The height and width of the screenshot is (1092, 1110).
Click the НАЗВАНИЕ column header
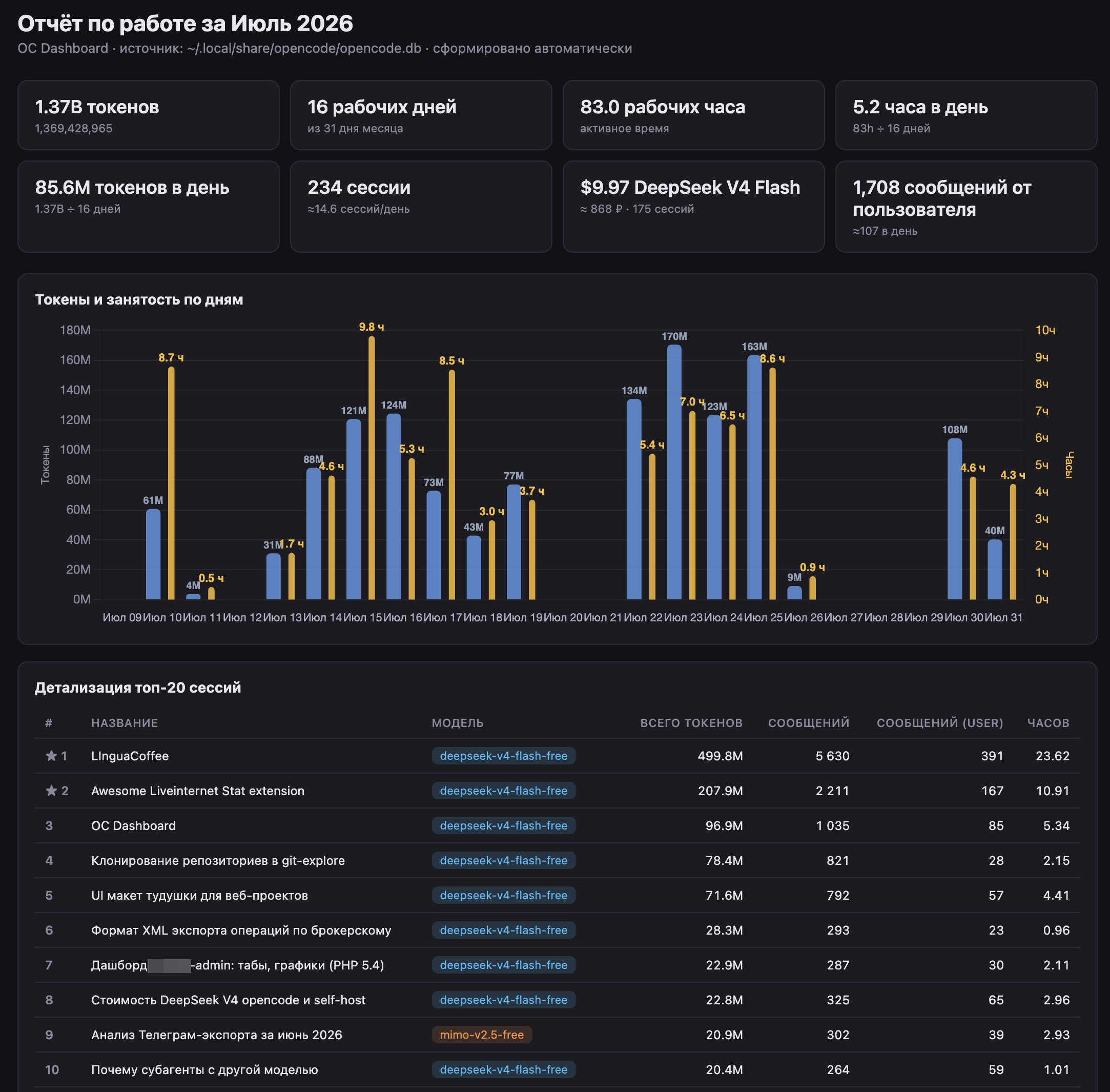point(125,723)
